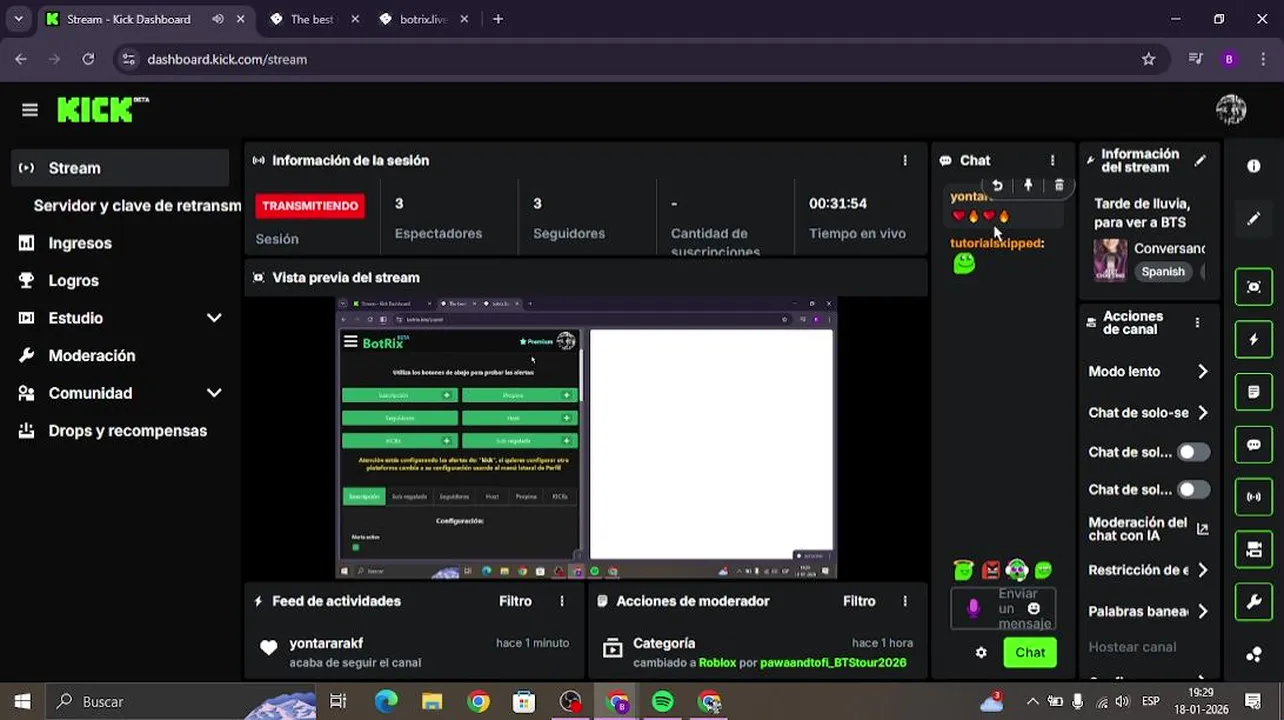Image resolution: width=1284 pixels, height=720 pixels.
Task: Toggle lightning activity feed icon in right rail
Action: coord(1254,340)
